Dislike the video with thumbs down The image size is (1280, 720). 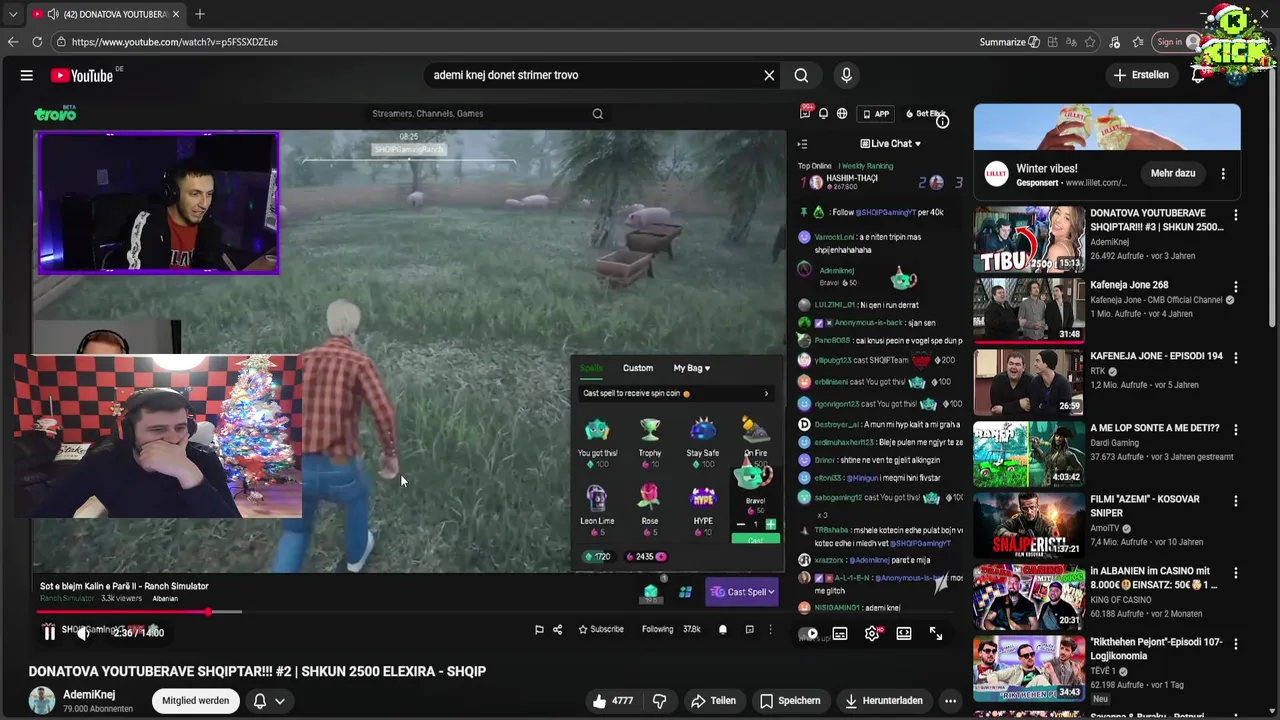point(659,701)
